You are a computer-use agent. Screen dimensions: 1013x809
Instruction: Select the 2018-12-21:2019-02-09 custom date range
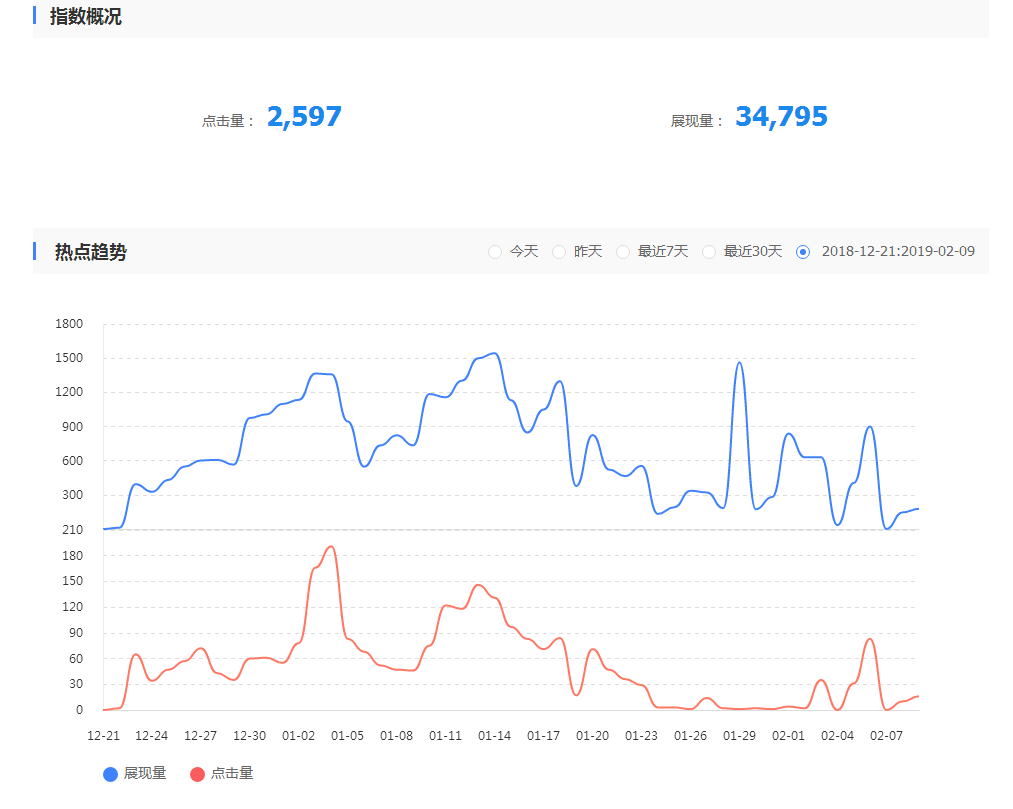[x=803, y=252]
